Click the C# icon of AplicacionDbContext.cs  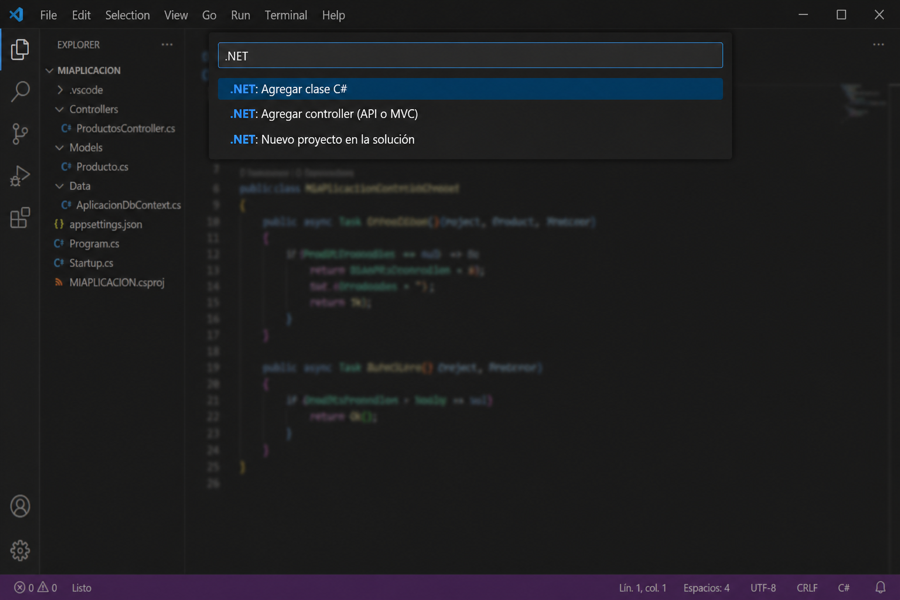(66, 205)
